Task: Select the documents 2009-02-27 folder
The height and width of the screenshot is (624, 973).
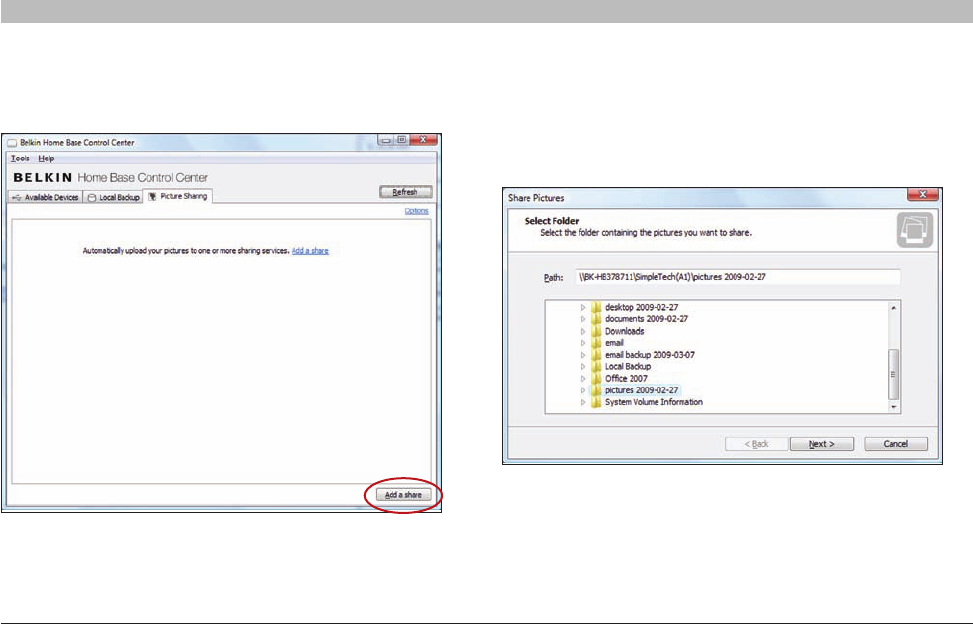Action: click(646, 319)
